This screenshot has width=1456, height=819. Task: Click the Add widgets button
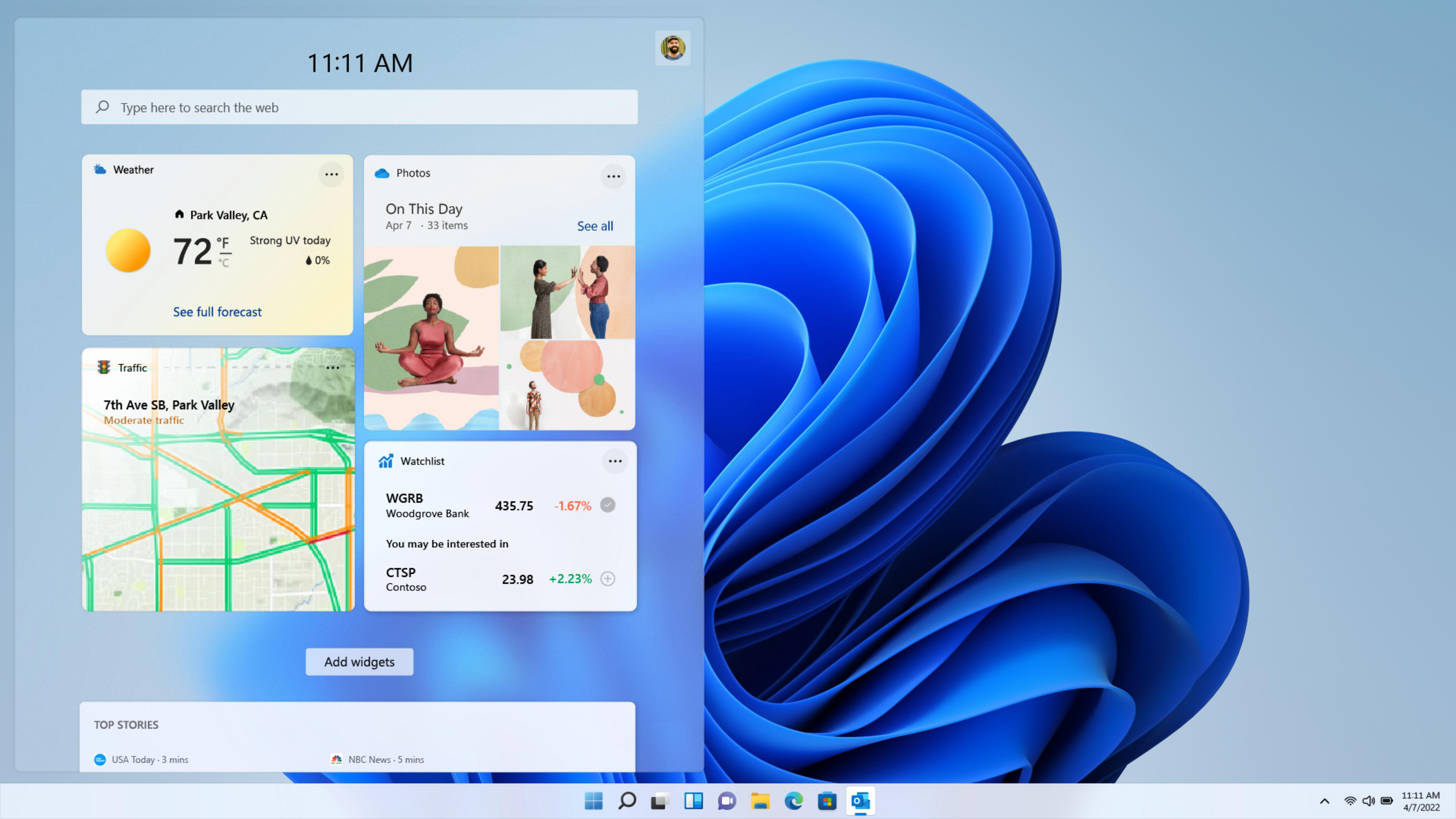(x=359, y=661)
